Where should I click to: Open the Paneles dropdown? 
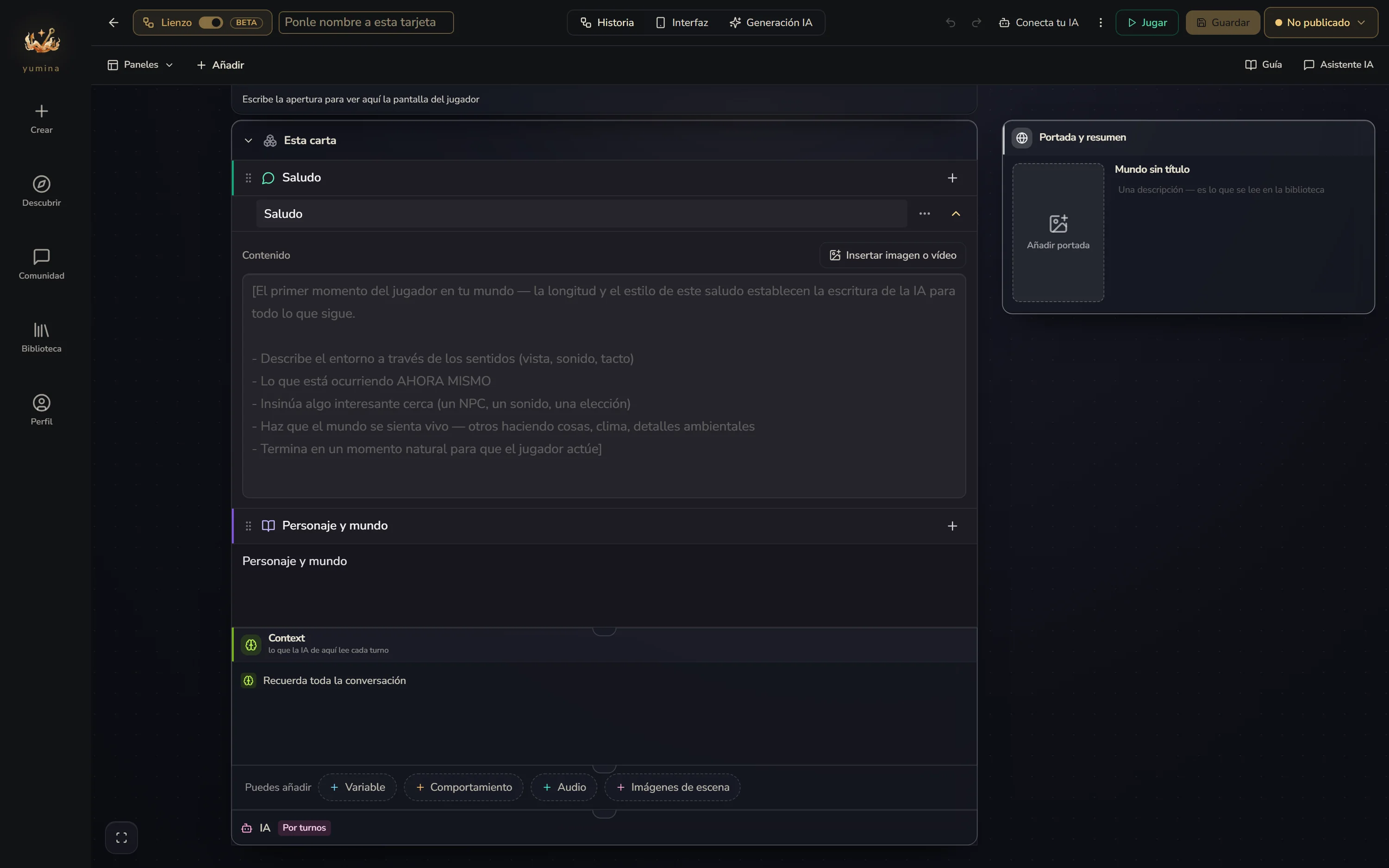pos(140,64)
